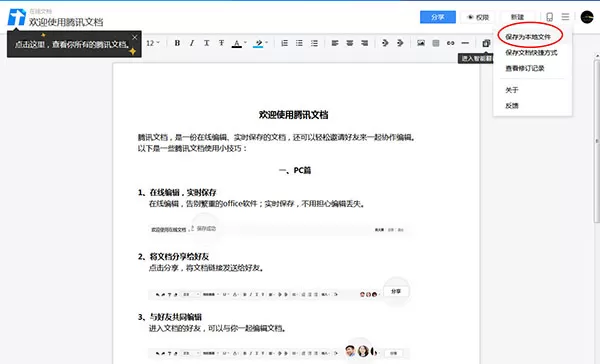This screenshot has height=364, width=600.
Task: Insert a table from the toolbar
Action: (435, 43)
